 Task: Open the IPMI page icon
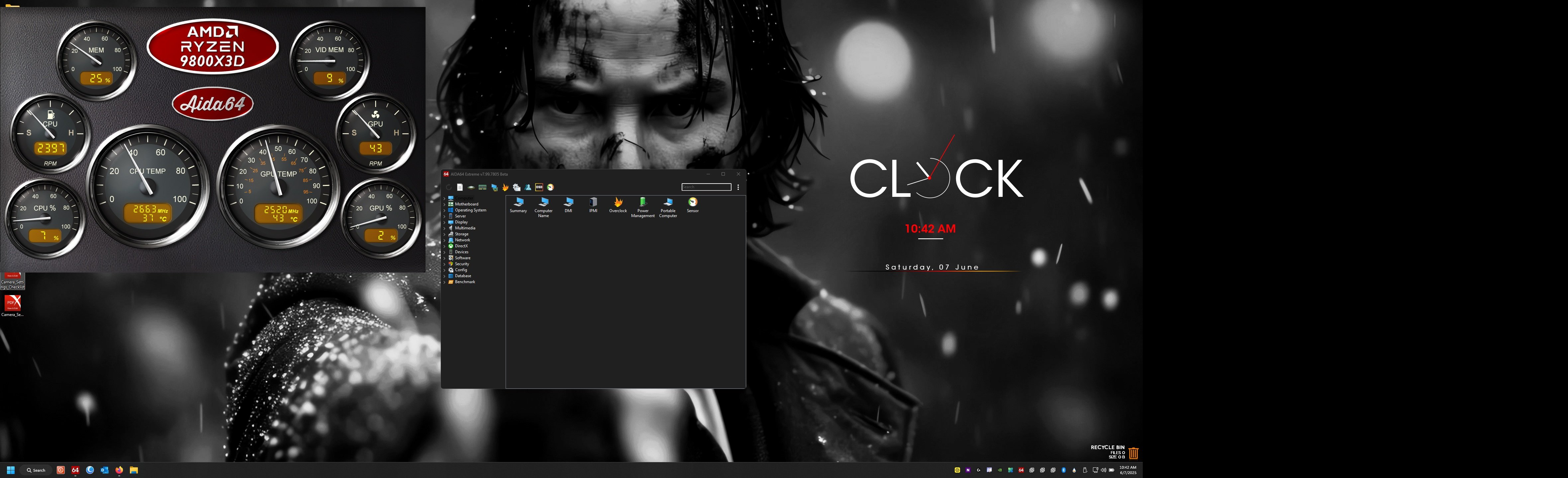(593, 205)
